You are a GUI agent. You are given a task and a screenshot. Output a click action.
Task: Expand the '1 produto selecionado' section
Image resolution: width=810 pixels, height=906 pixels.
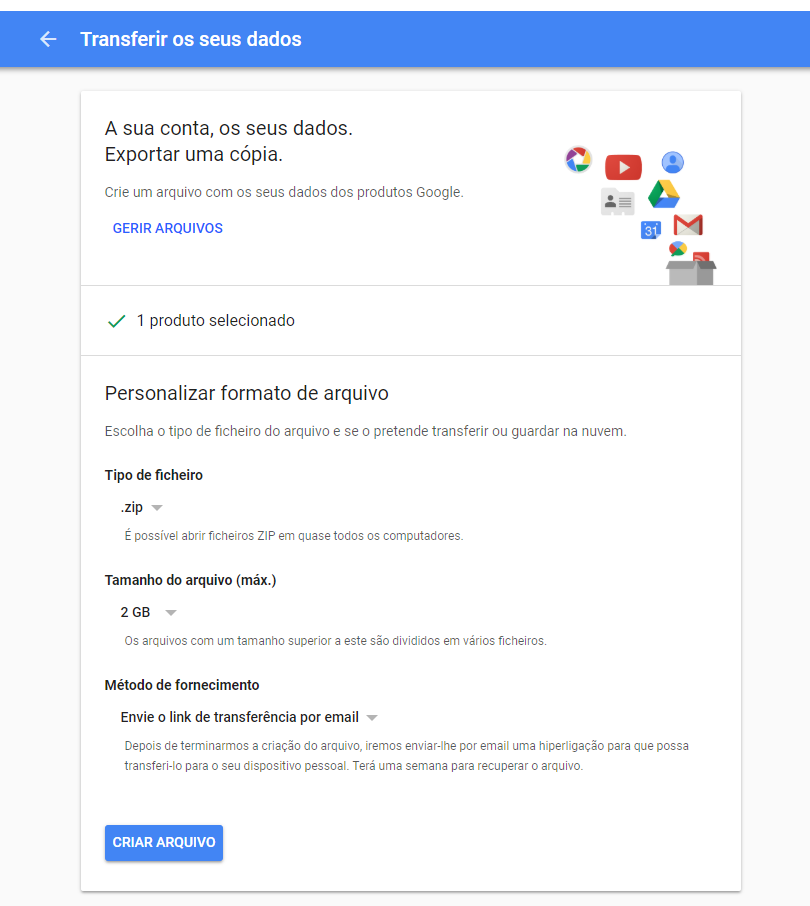click(x=215, y=321)
